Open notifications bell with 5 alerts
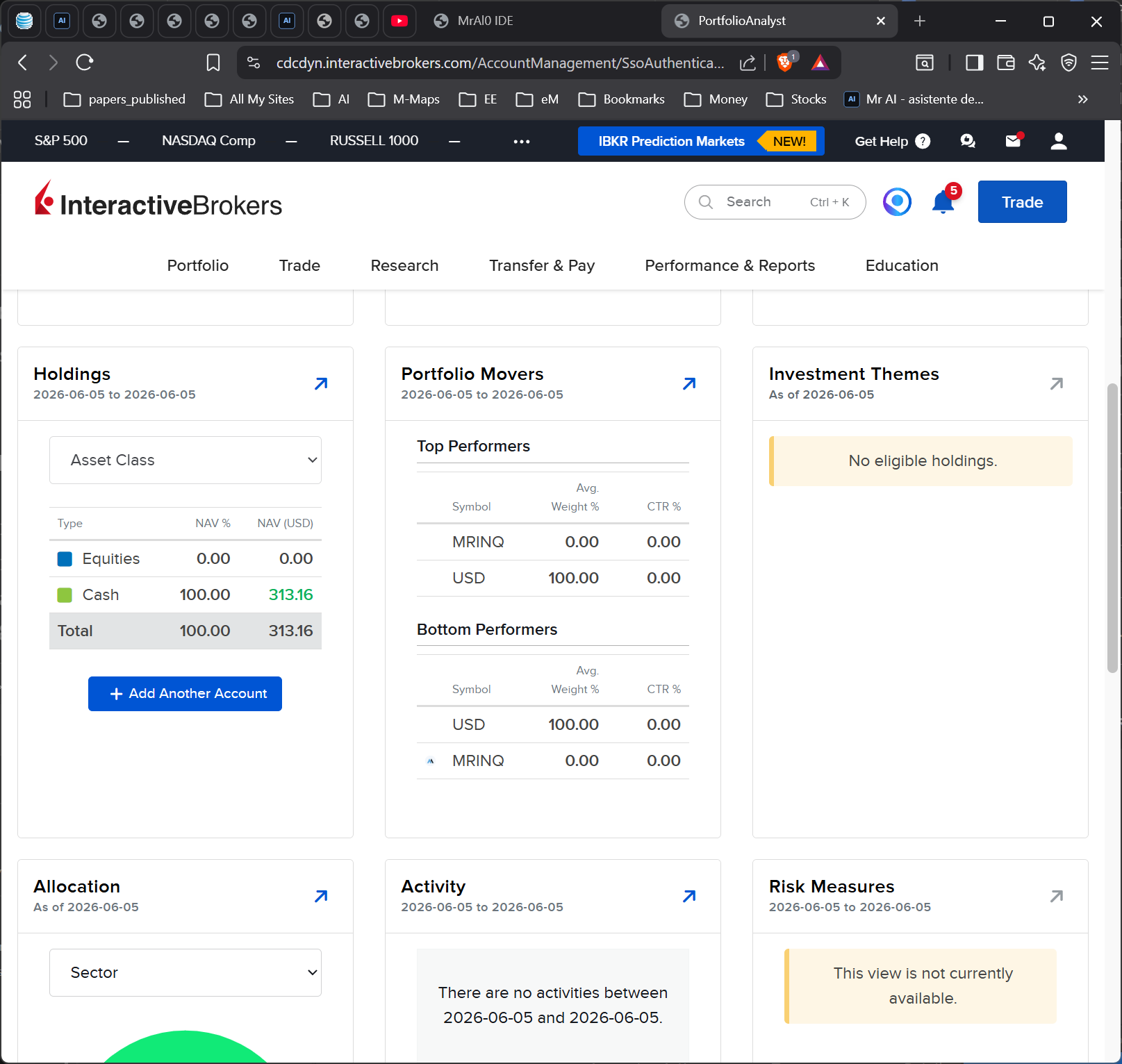Screen dimensions: 1122x1064 945,201
